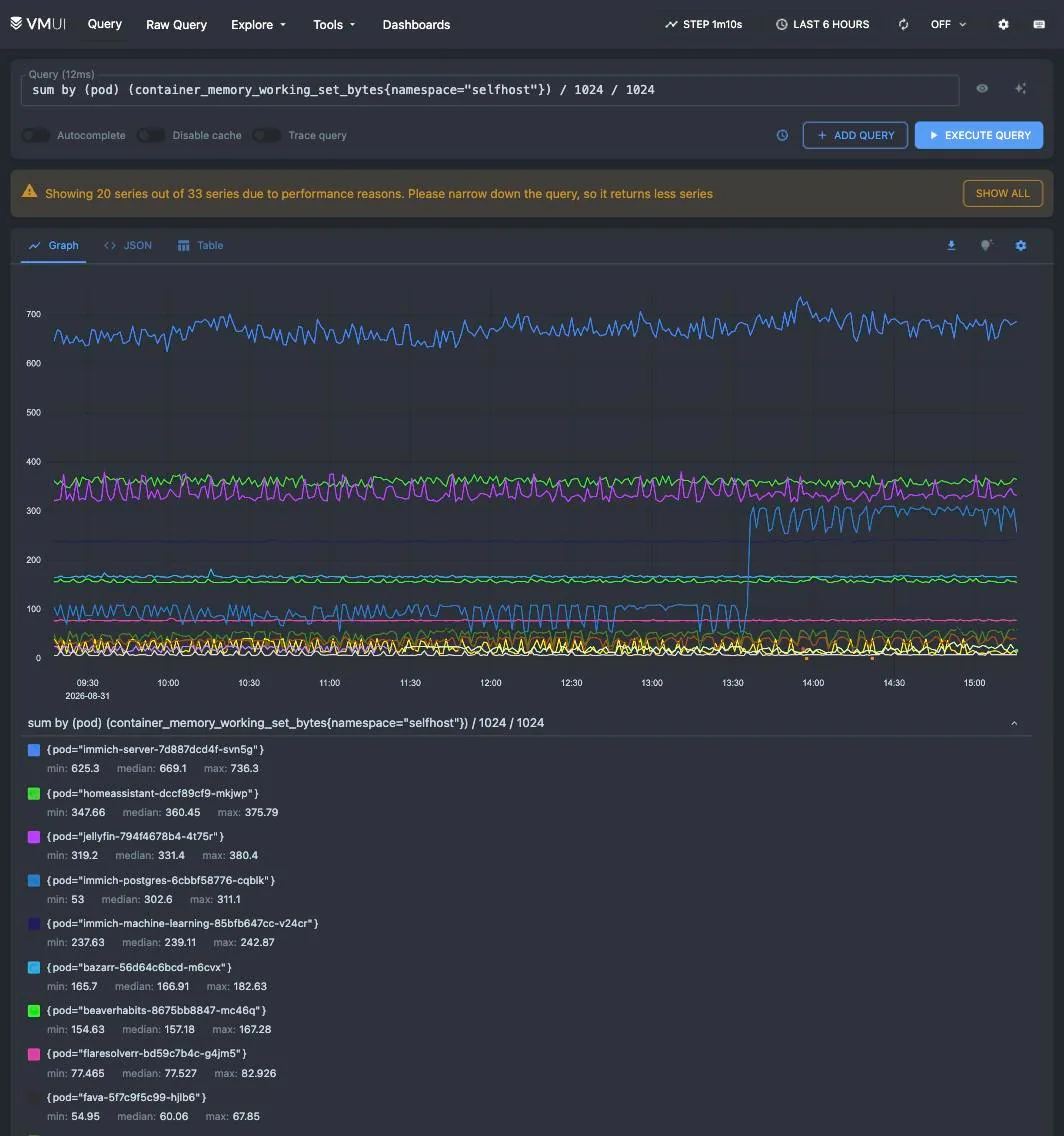Click the immich-postgres color swatch
This screenshot has height=1136, width=1064.
click(x=33, y=880)
